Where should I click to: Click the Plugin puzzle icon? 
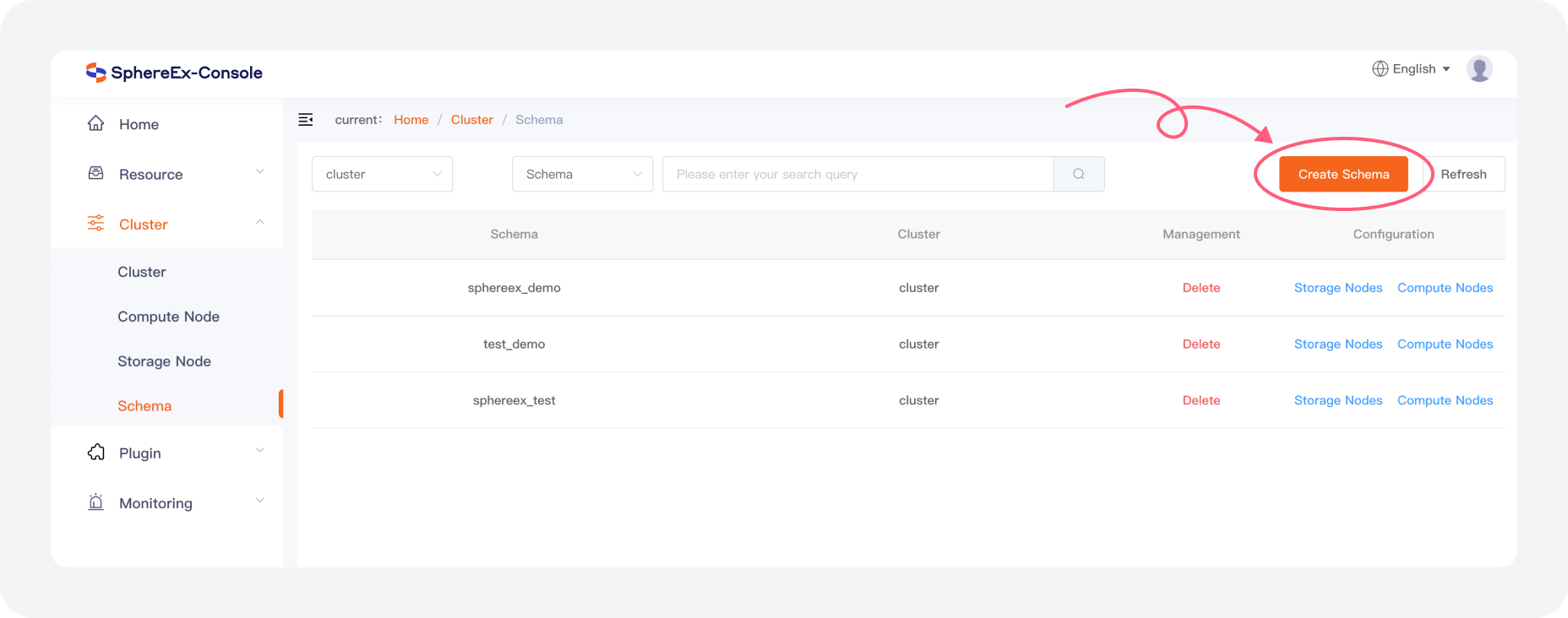(96, 453)
